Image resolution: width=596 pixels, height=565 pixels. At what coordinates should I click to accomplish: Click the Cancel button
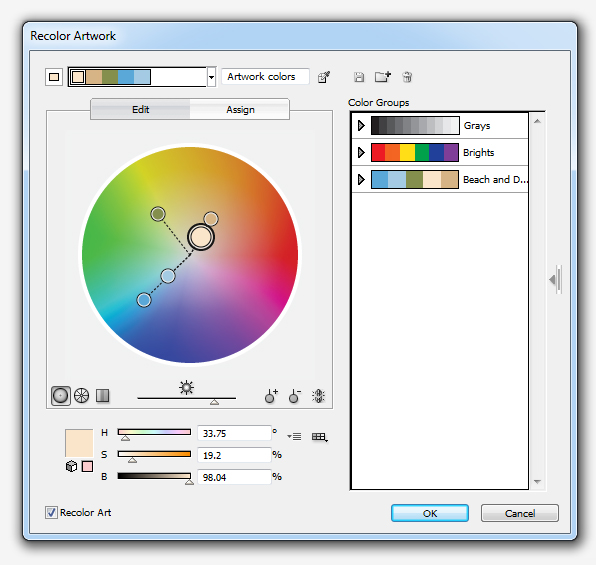[520, 513]
